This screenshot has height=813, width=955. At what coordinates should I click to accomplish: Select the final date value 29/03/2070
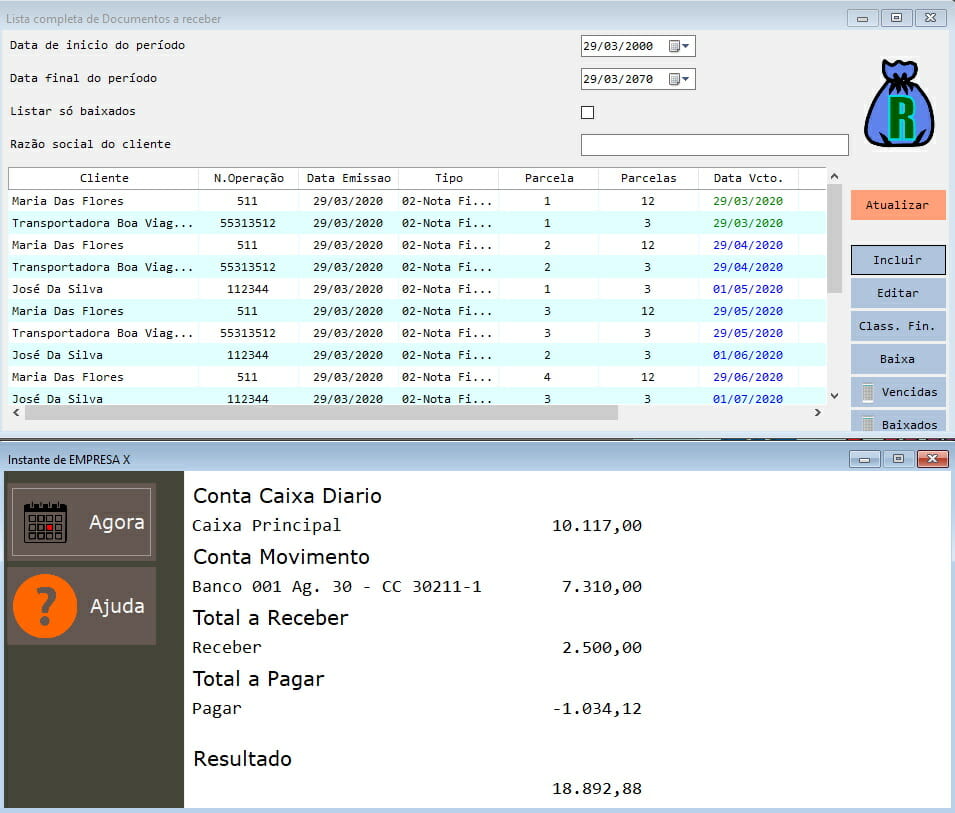tap(618, 79)
